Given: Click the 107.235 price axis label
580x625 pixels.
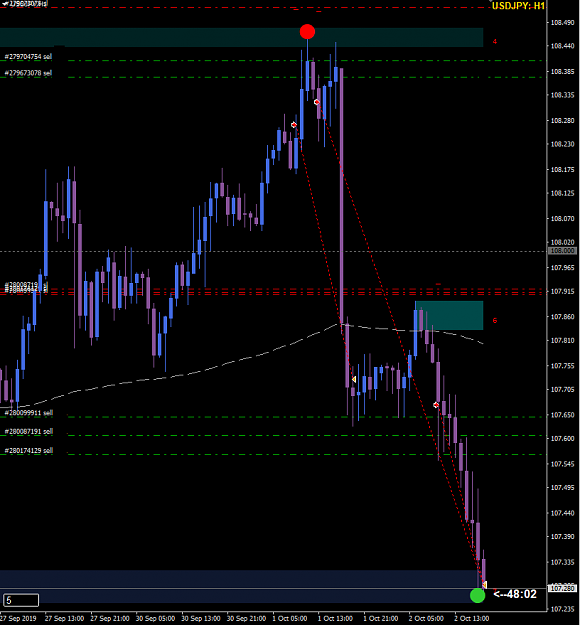Looking at the screenshot, I should pos(562,609).
